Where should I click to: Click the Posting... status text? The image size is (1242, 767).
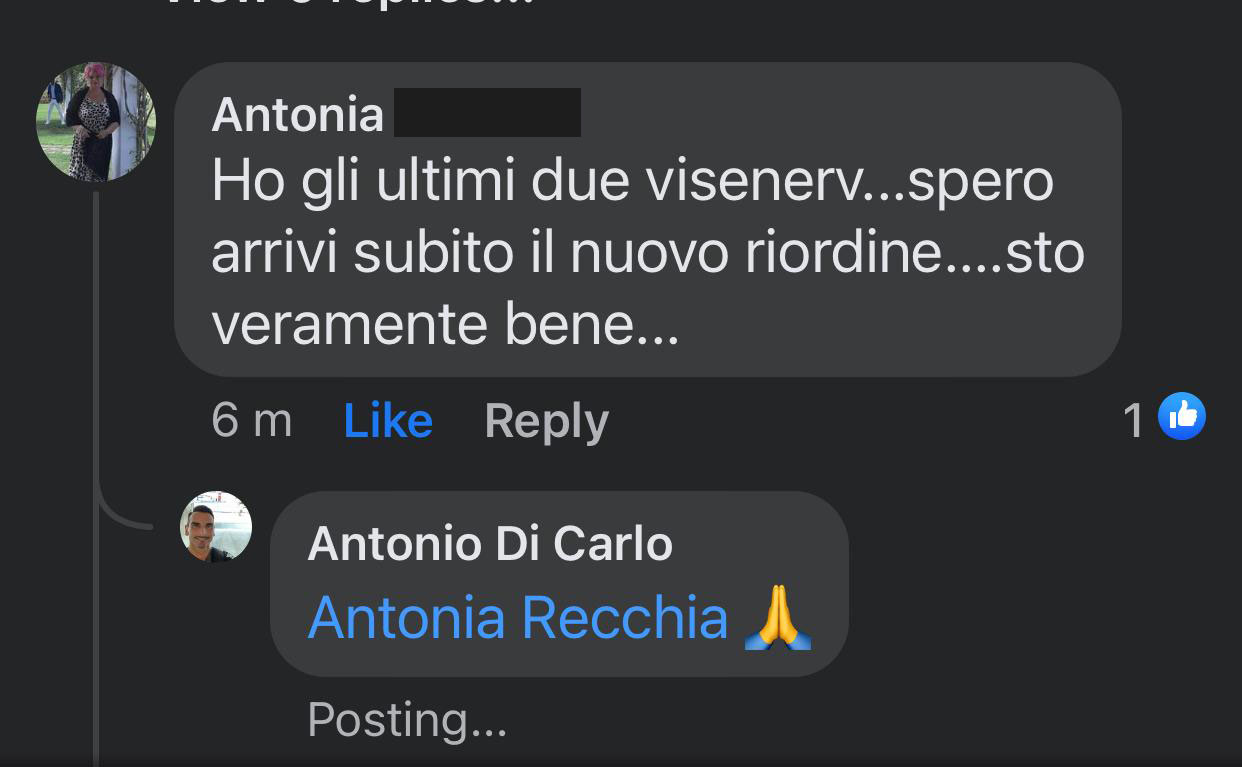point(407,719)
